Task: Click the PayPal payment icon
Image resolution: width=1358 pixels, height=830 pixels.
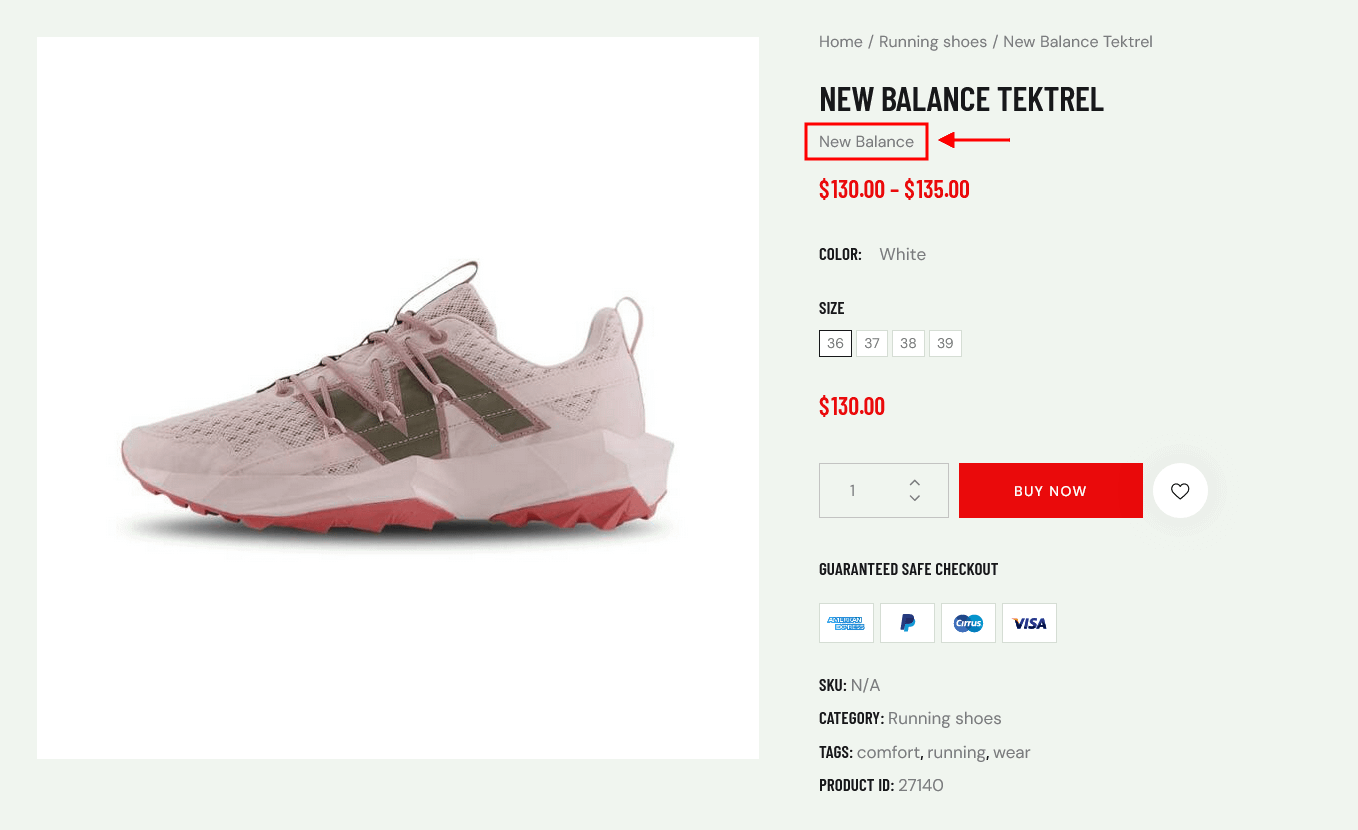Action: click(x=907, y=623)
